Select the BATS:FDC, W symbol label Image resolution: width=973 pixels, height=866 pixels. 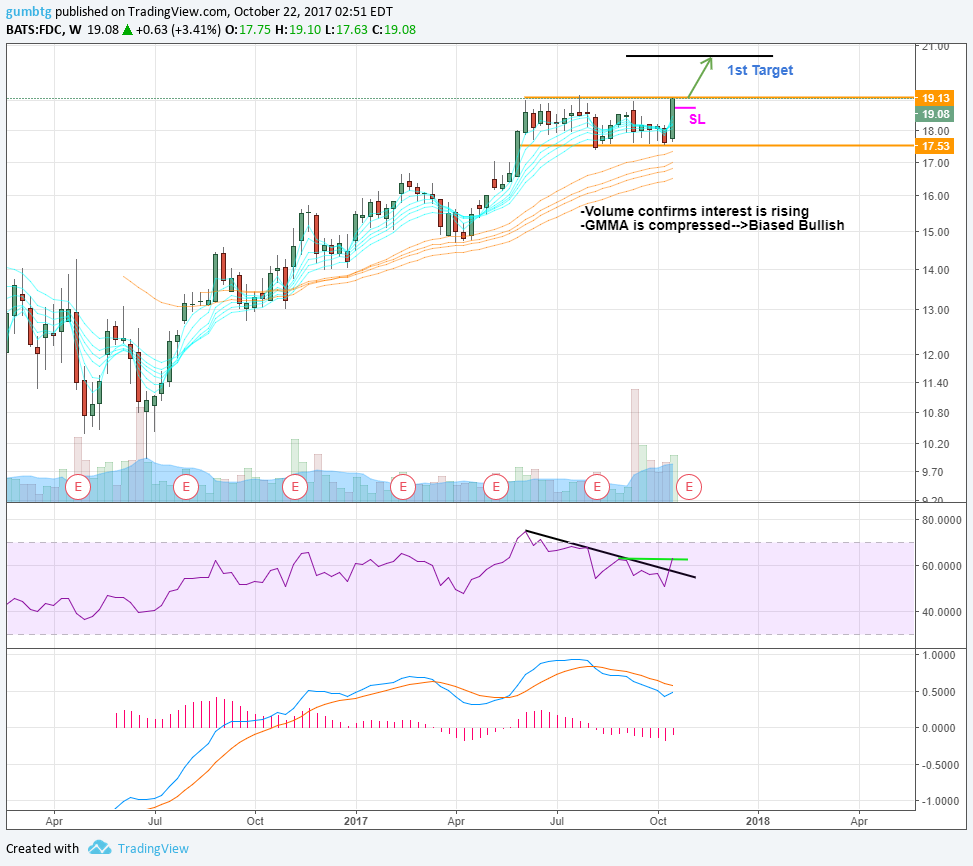[x=43, y=30]
